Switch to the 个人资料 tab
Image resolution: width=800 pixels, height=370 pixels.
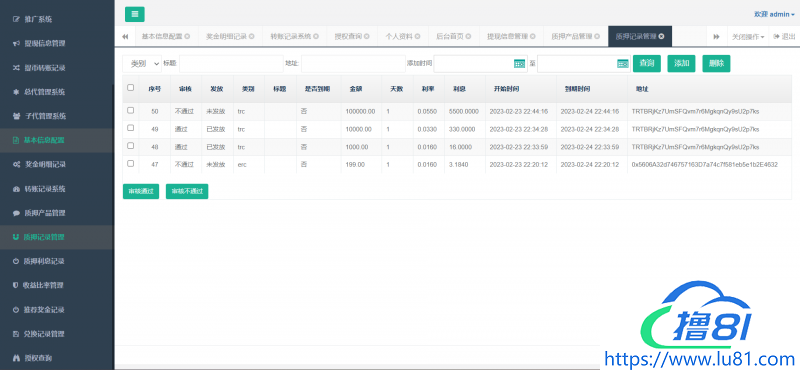403,37
